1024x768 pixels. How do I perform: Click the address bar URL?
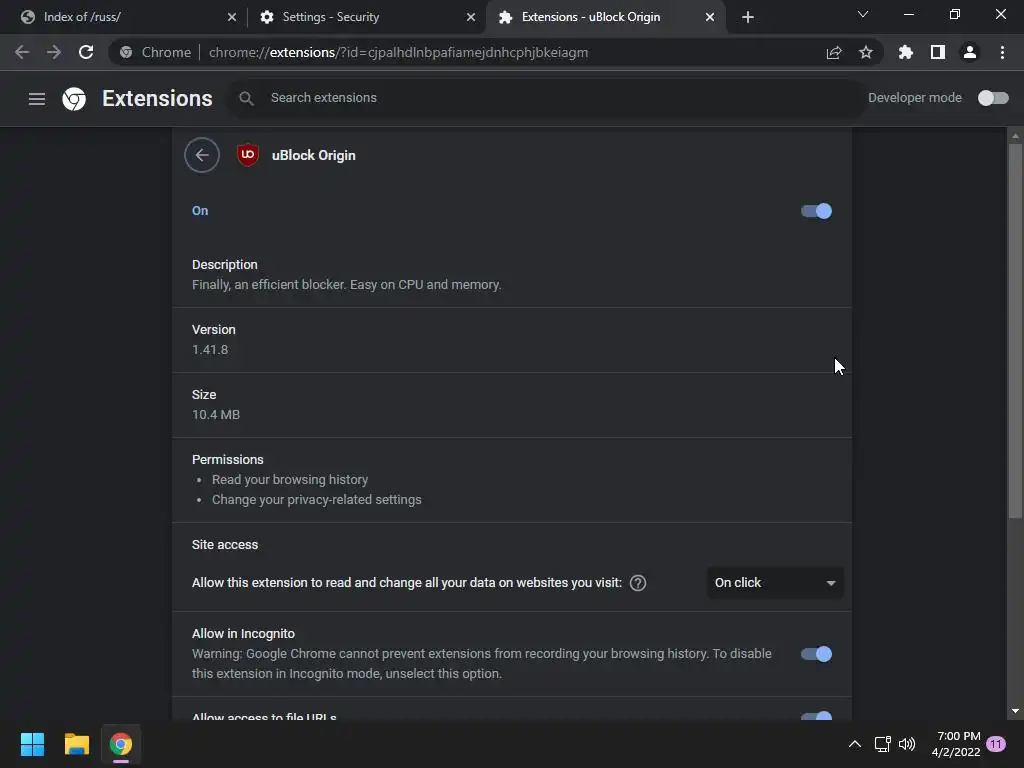click(x=398, y=52)
